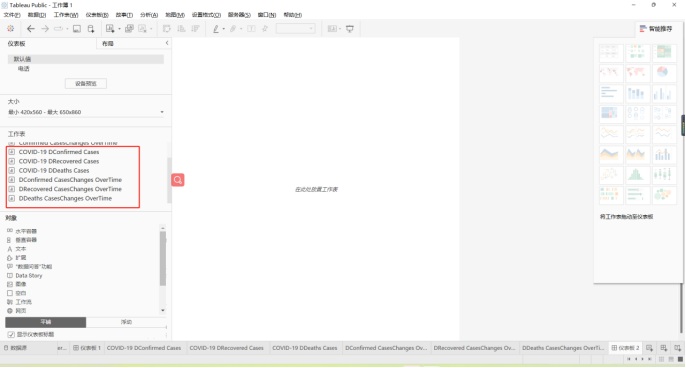This screenshot has width=686, height=368.
Task: Click the objects list scrollbar
Action: (163, 258)
